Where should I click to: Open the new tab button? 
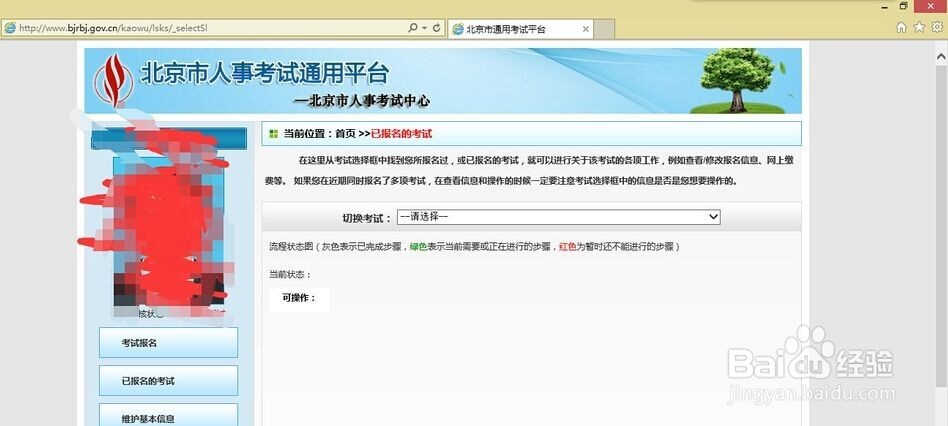(x=604, y=28)
